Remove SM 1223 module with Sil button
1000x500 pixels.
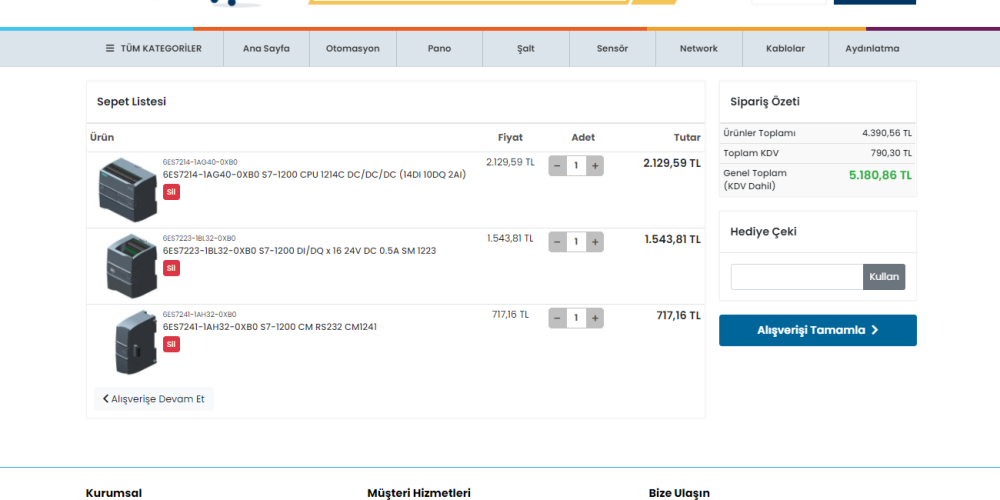pyautogui.click(x=171, y=268)
